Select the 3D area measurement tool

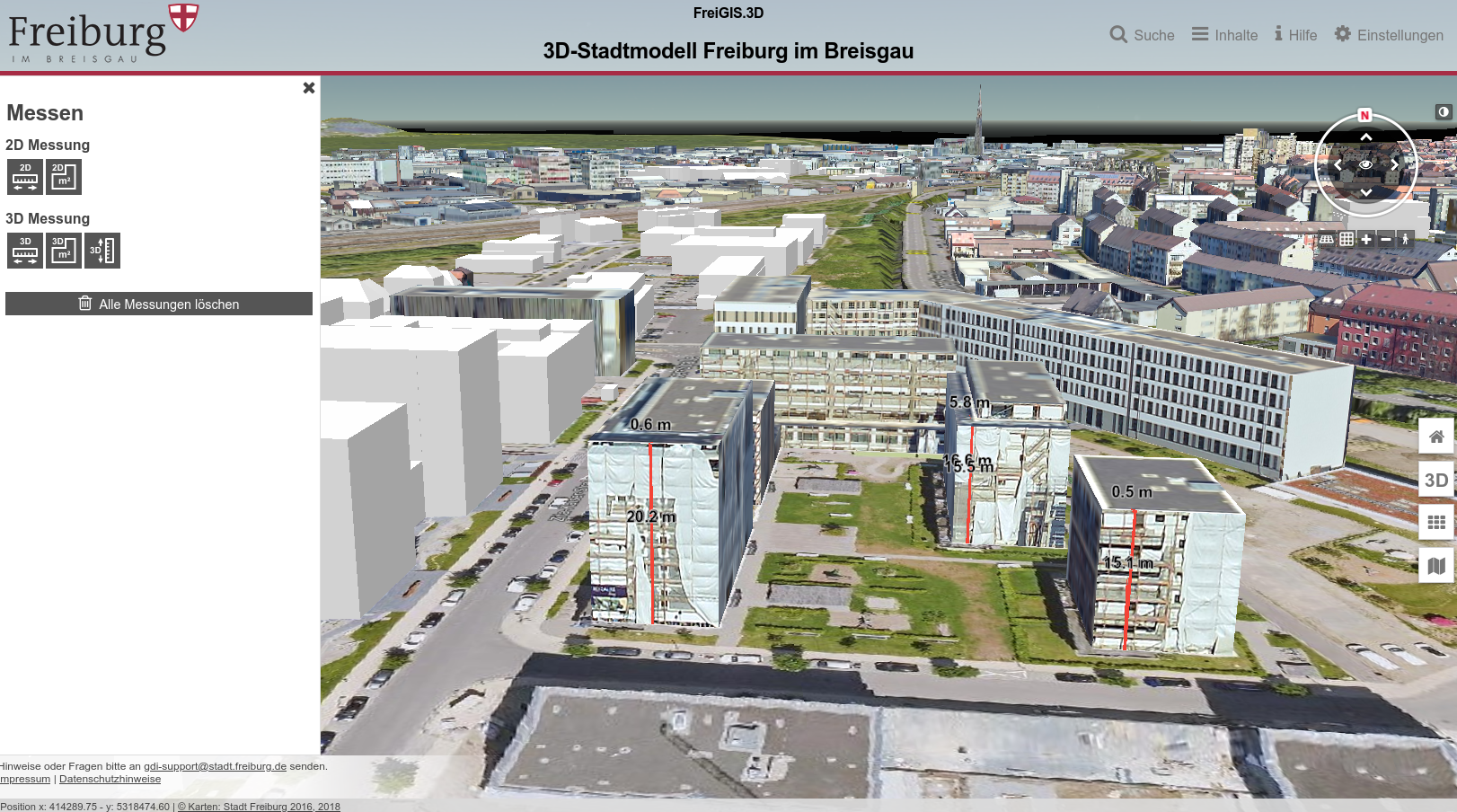[63, 250]
